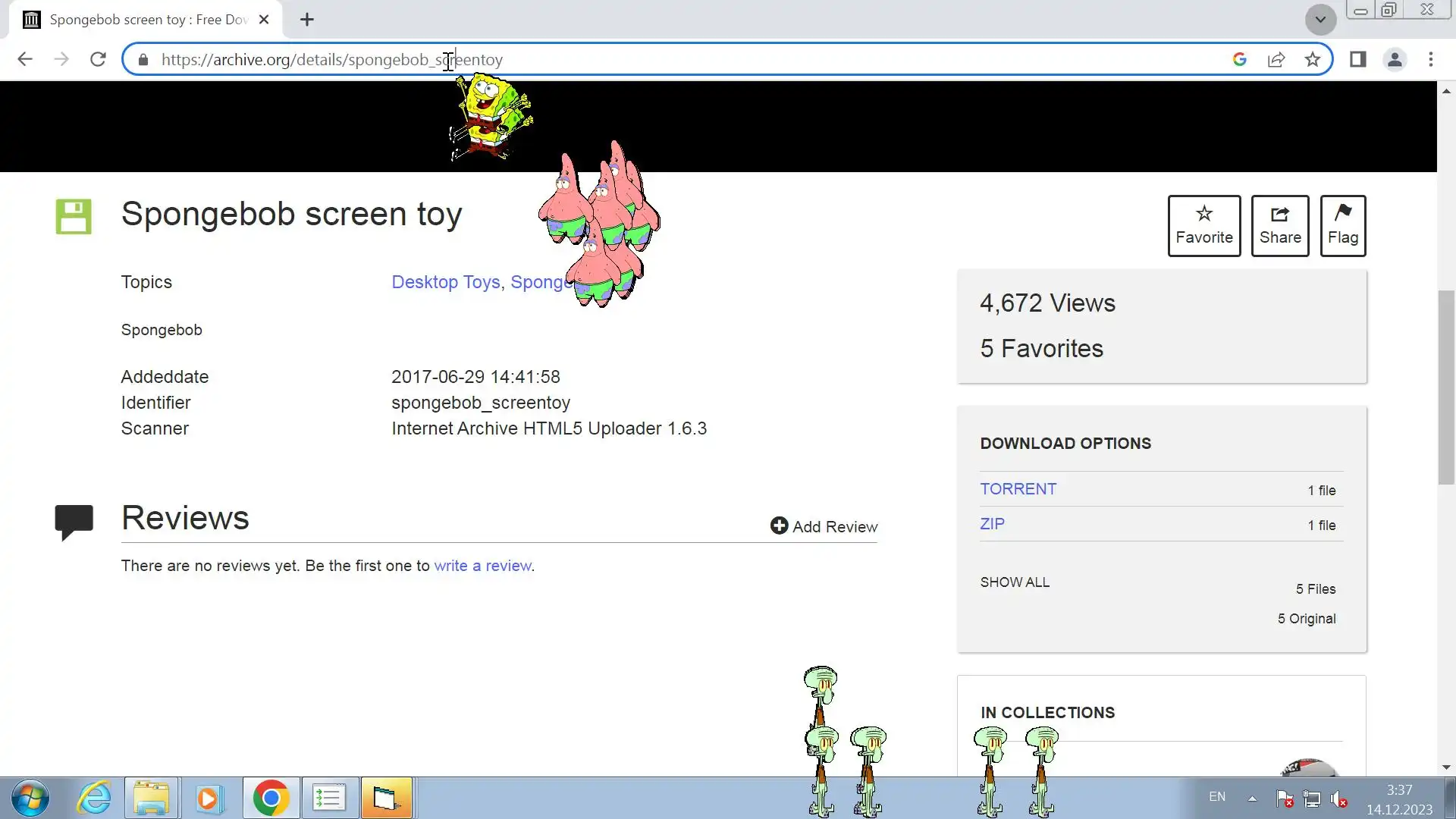The image size is (1456, 819).
Task: Reload the page
Action: click(x=98, y=59)
